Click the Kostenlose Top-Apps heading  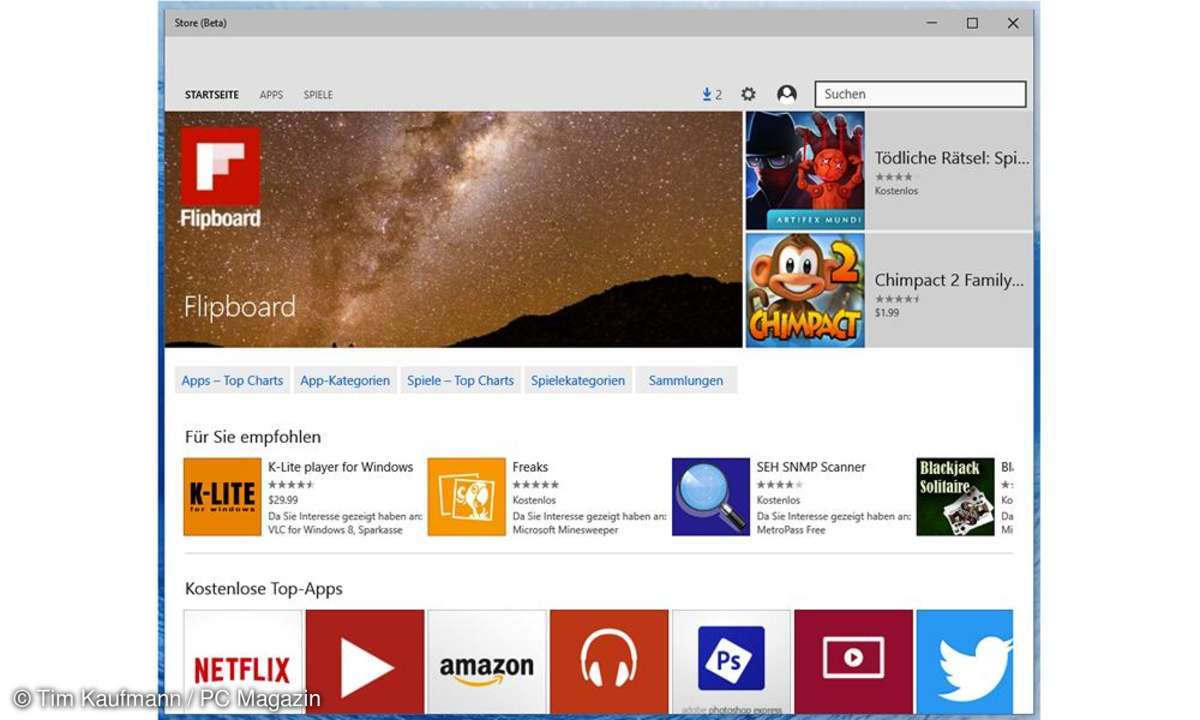[264, 589]
